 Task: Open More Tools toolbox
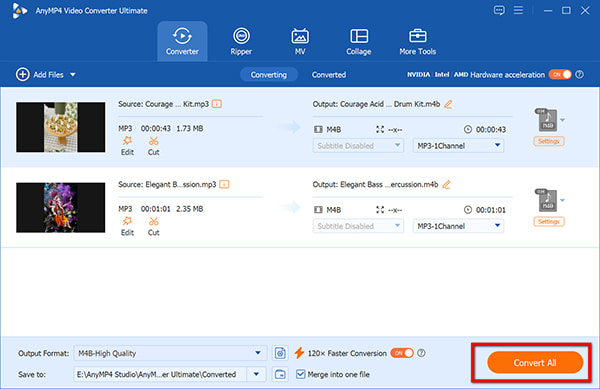point(417,41)
